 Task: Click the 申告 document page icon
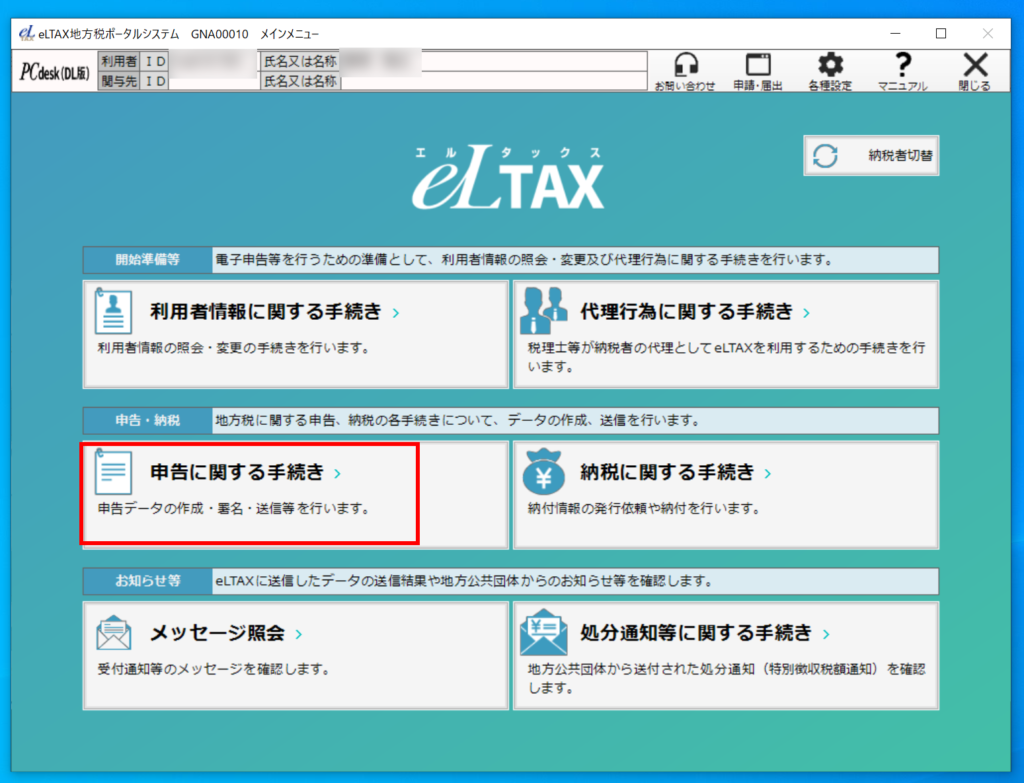pos(113,472)
